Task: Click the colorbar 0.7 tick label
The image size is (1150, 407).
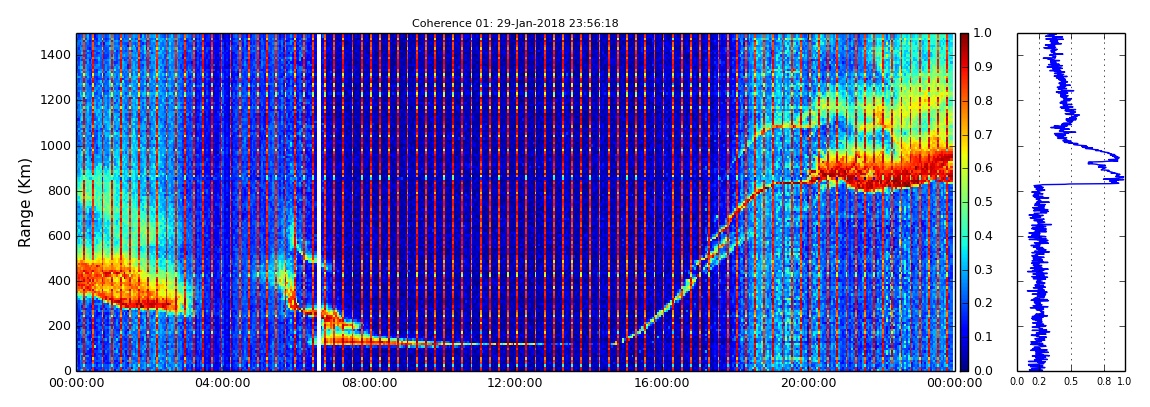Action: click(x=981, y=135)
